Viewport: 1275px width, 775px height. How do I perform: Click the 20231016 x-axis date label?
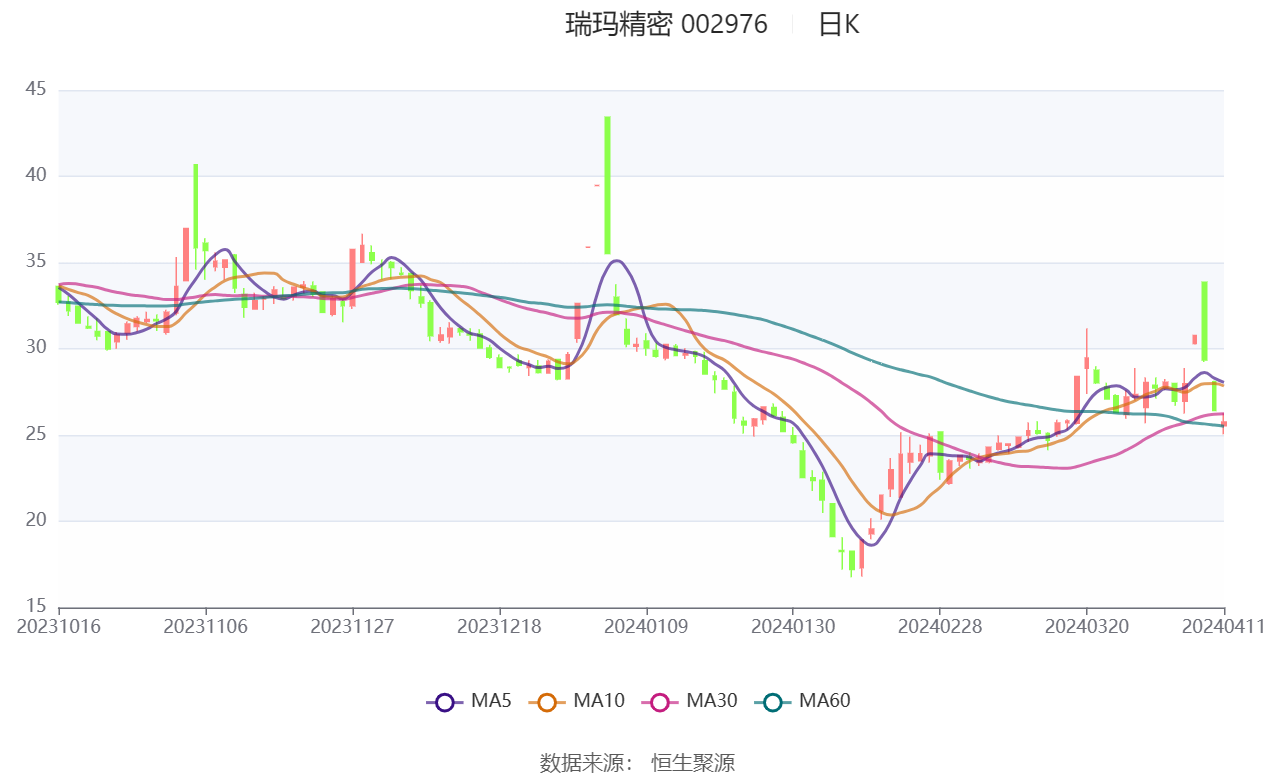[x=60, y=626]
